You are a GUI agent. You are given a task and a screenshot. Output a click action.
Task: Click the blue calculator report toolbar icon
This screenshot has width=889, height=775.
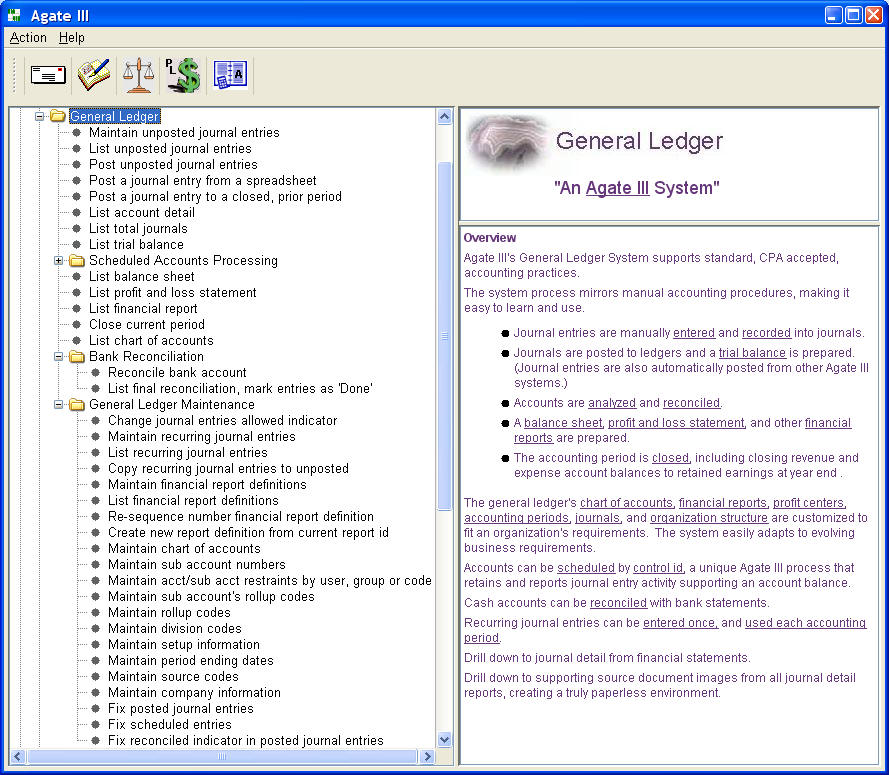coord(230,75)
